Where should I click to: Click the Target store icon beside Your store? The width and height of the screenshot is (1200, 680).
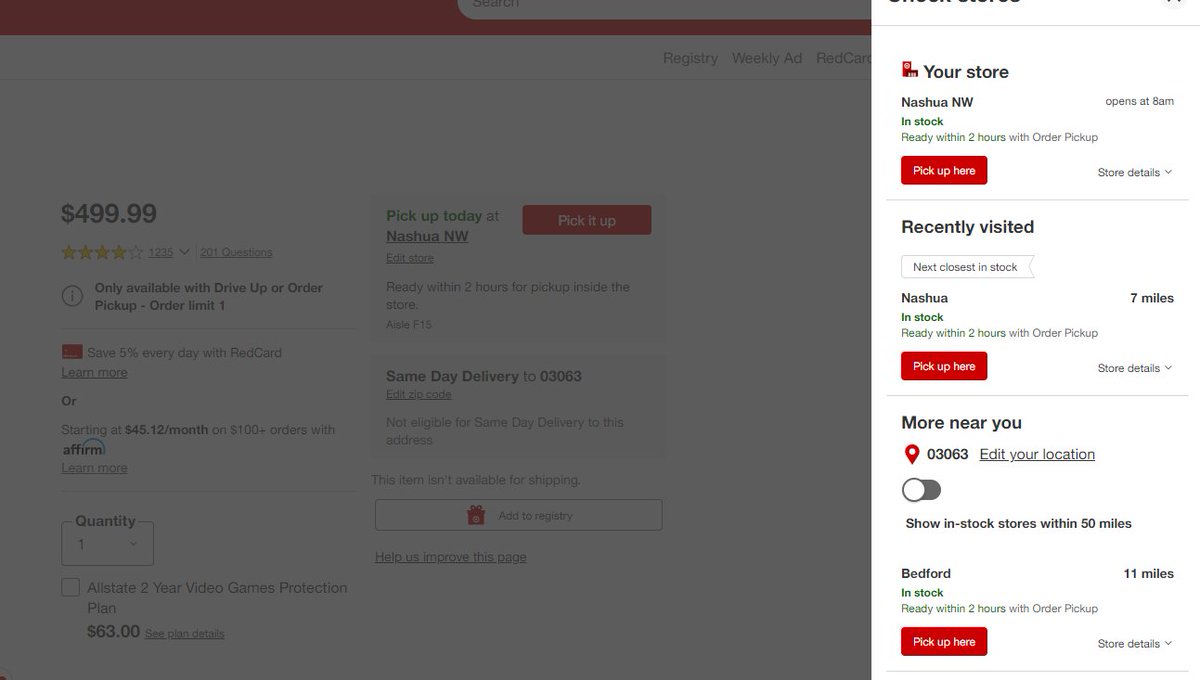coord(909,70)
